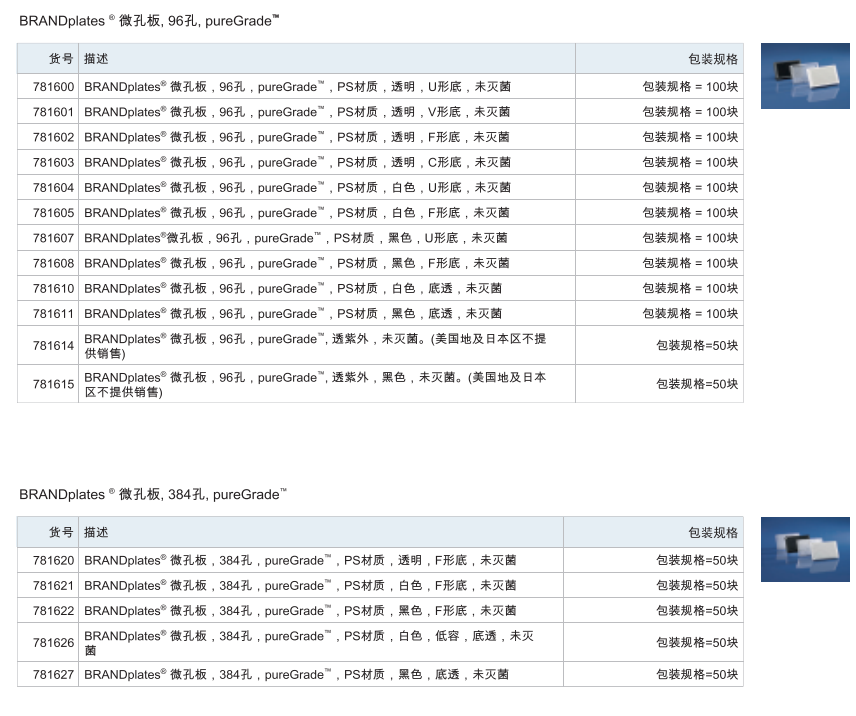
Task: Click 包装规格=50块 in row 781614
Action: pos(697,345)
